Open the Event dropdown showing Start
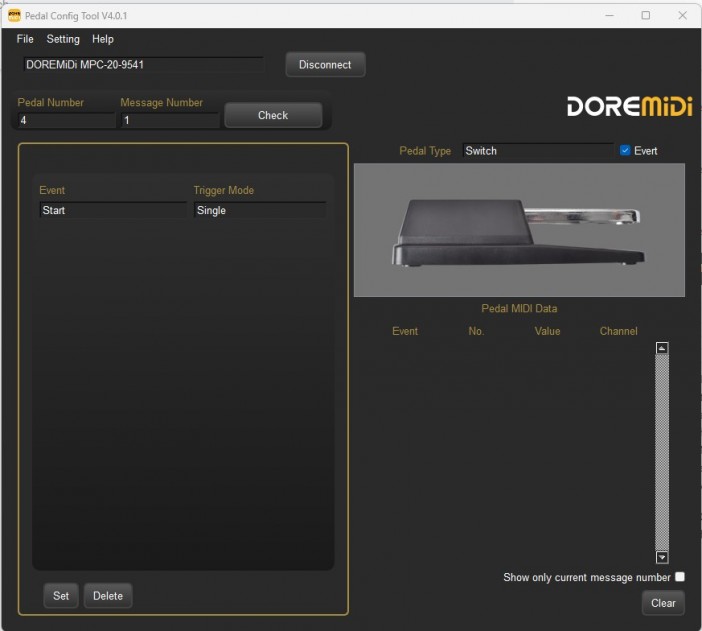The width and height of the screenshot is (702, 631). pyautogui.click(x=113, y=210)
